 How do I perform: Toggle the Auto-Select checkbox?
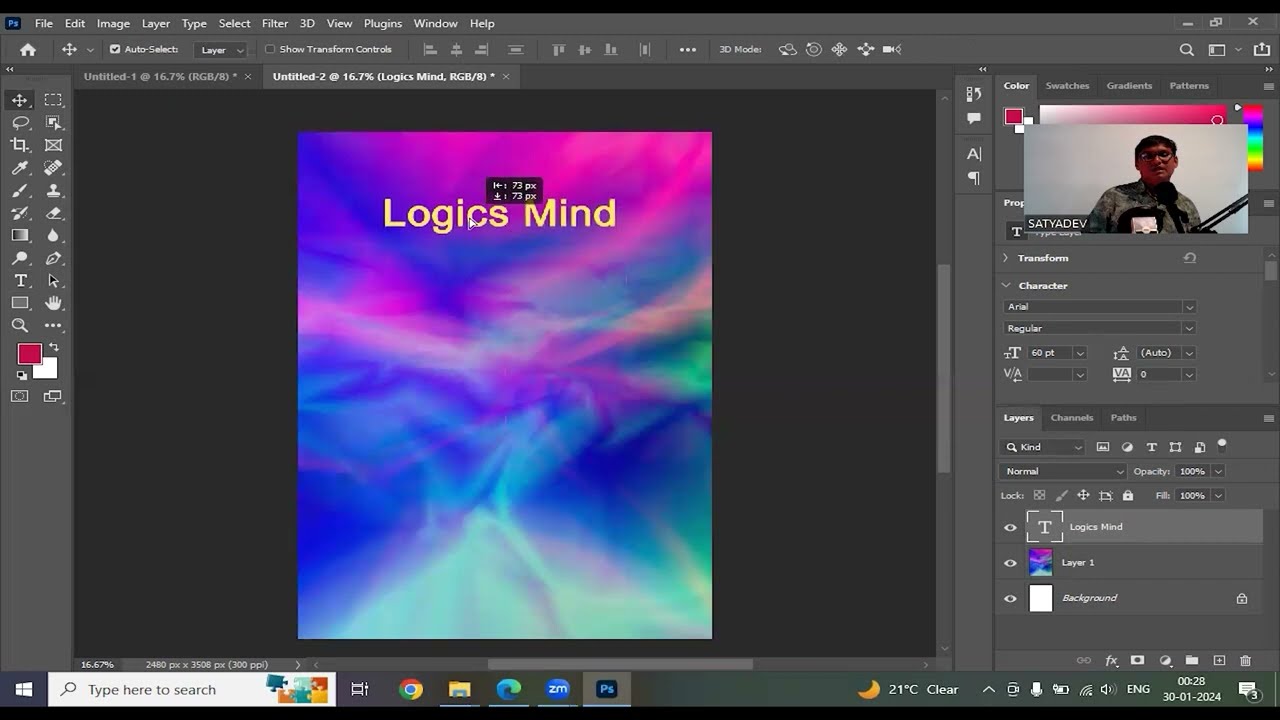[x=115, y=49]
